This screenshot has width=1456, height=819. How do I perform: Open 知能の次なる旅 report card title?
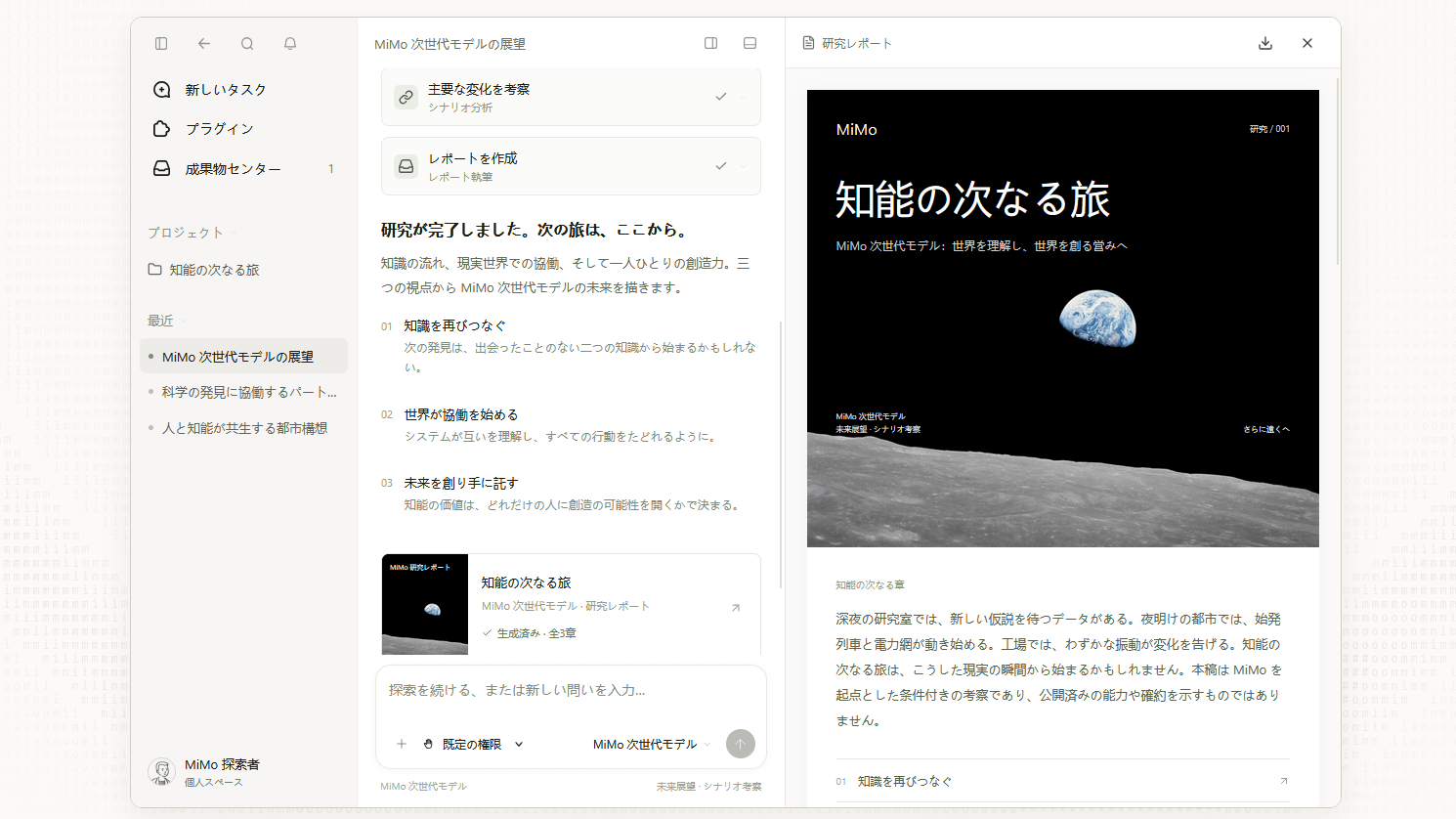click(x=526, y=582)
